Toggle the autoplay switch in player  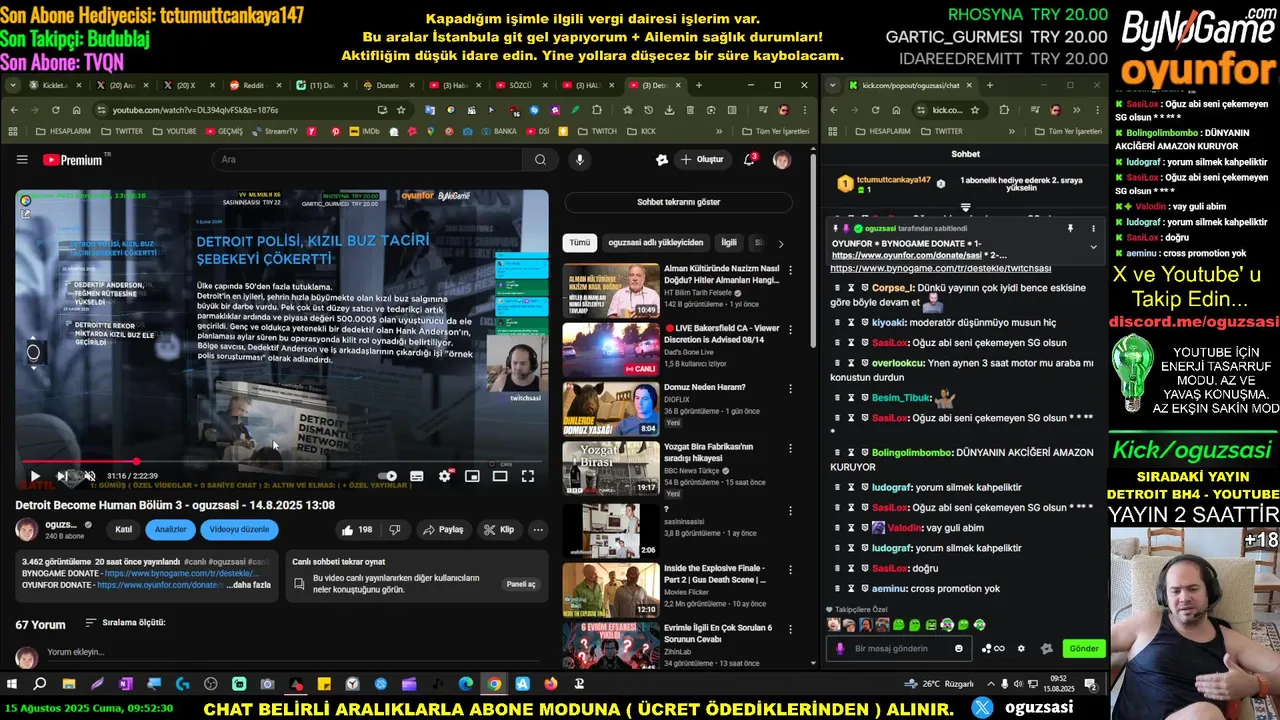[x=388, y=476]
